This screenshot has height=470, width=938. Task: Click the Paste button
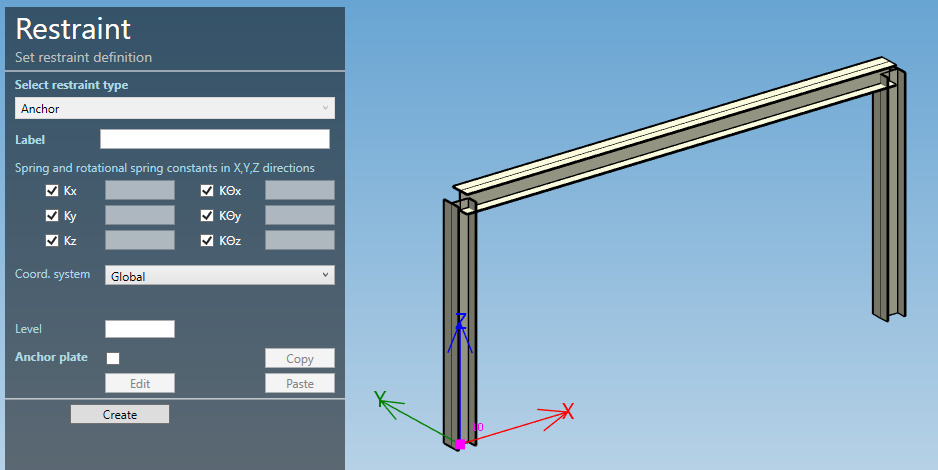pos(300,383)
